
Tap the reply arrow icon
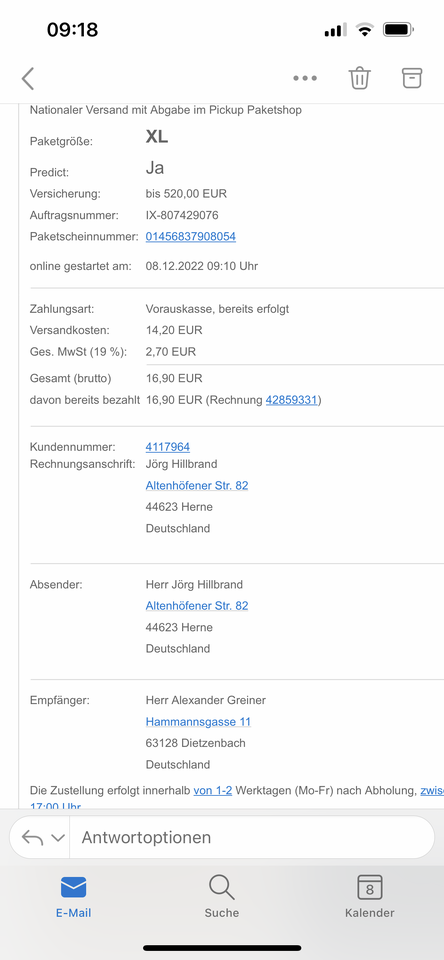(32, 838)
